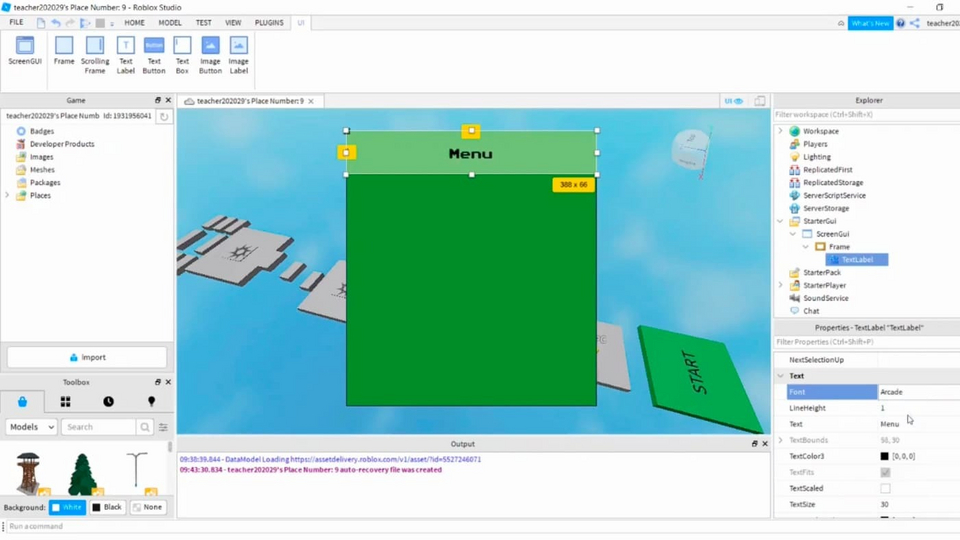Open the Creations lightbulb tab in Toolbox
This screenshot has width=960, height=540.
151,402
